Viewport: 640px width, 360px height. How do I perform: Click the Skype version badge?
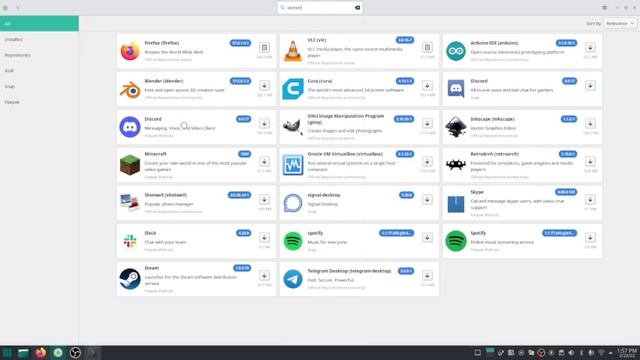(566, 192)
